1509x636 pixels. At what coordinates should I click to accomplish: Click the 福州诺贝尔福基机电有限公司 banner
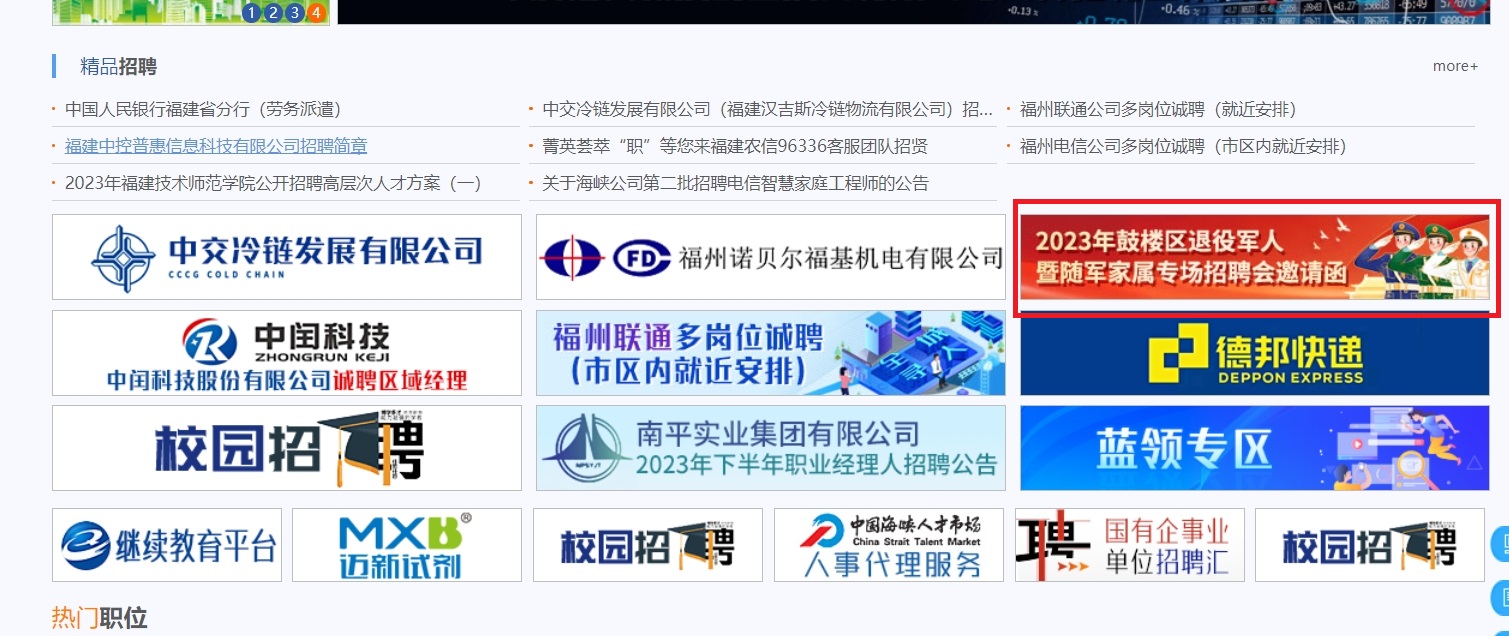coord(770,257)
